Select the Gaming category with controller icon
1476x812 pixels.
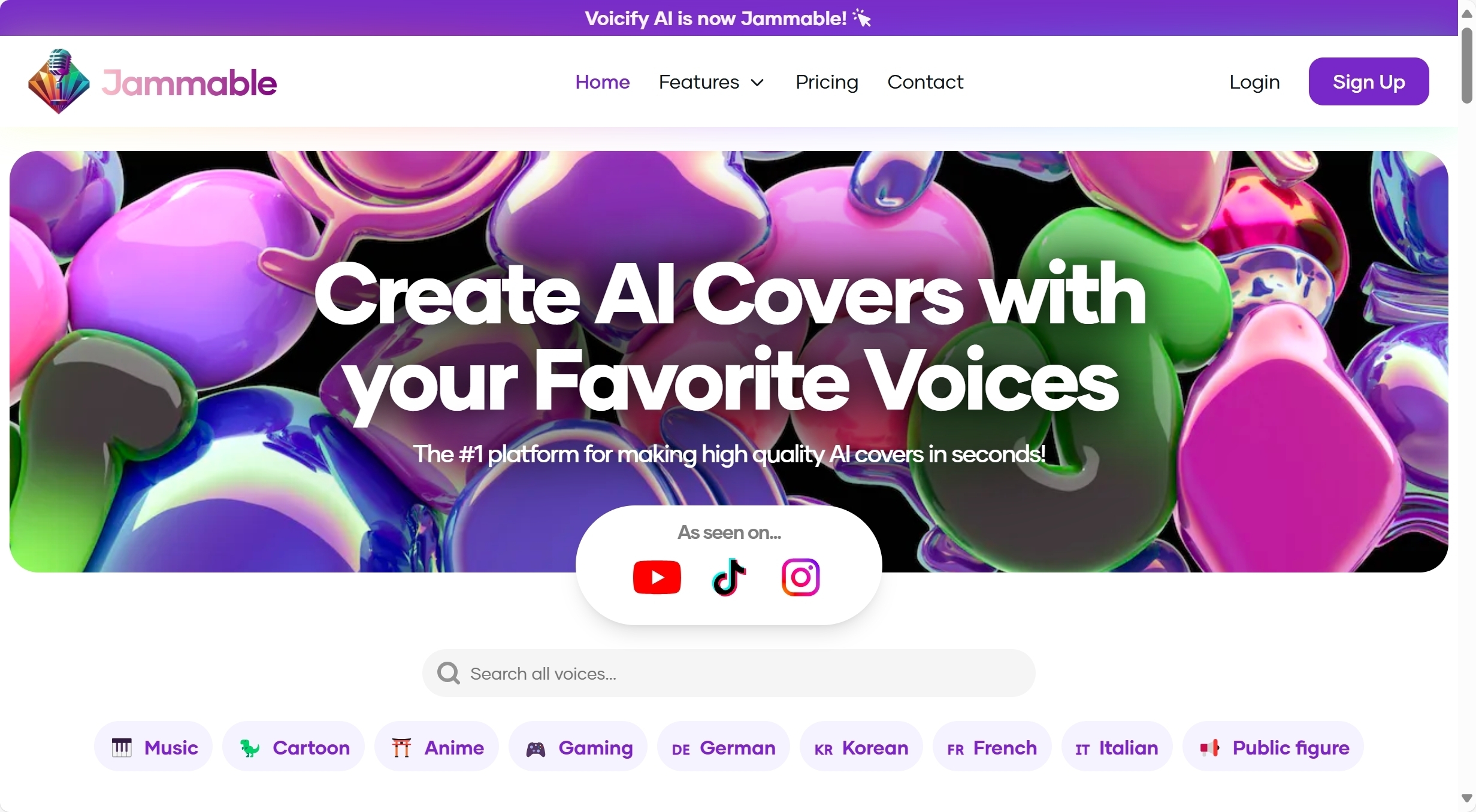pyautogui.click(x=578, y=747)
